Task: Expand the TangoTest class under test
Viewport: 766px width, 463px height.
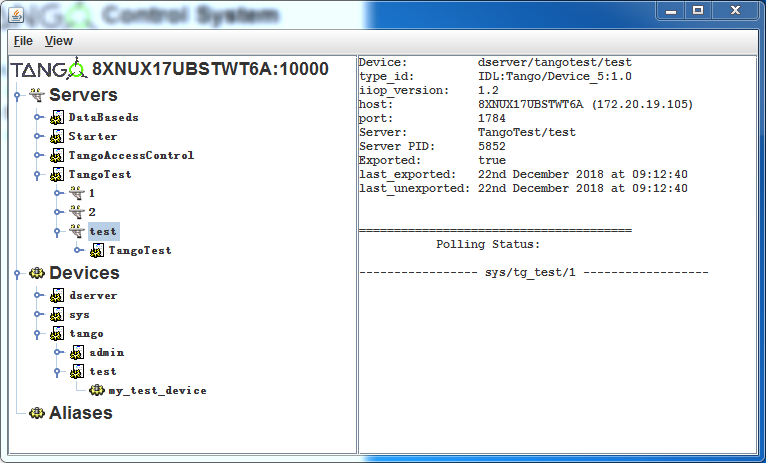Action: pos(78,251)
